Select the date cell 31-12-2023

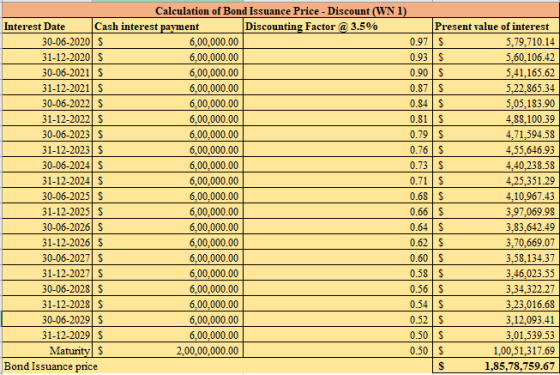coord(47,150)
